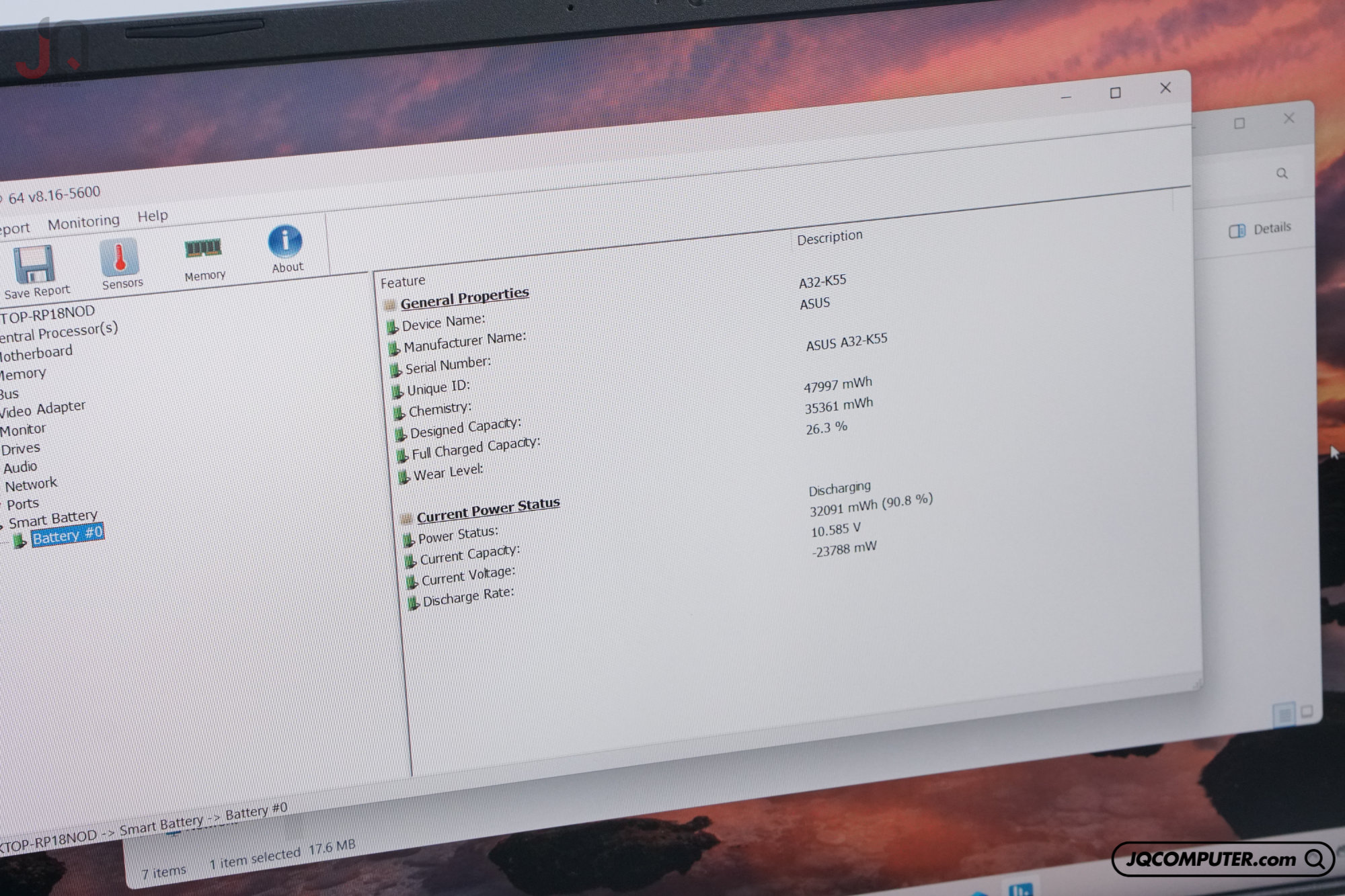Click the Wear Level row
The width and height of the screenshot is (1345, 896).
(448, 471)
